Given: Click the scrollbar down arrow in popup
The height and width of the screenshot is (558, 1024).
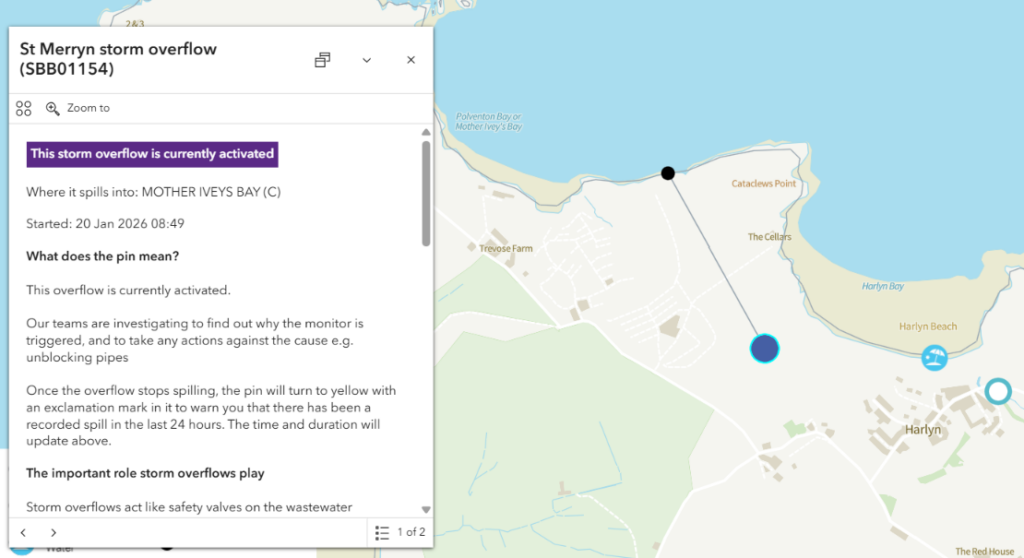Looking at the screenshot, I should pyautogui.click(x=426, y=509).
